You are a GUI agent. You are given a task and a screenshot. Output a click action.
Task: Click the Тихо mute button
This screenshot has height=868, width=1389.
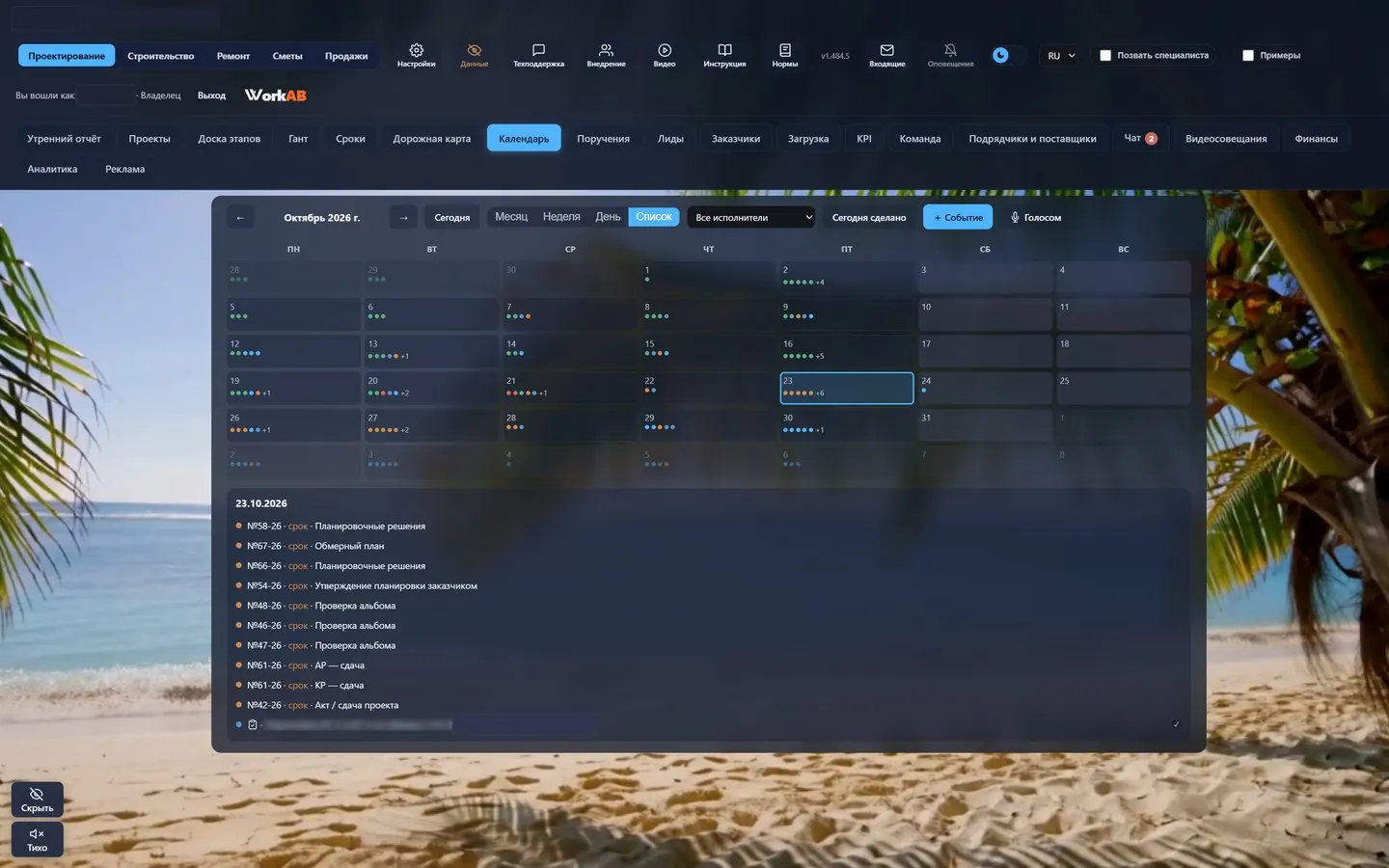click(38, 840)
